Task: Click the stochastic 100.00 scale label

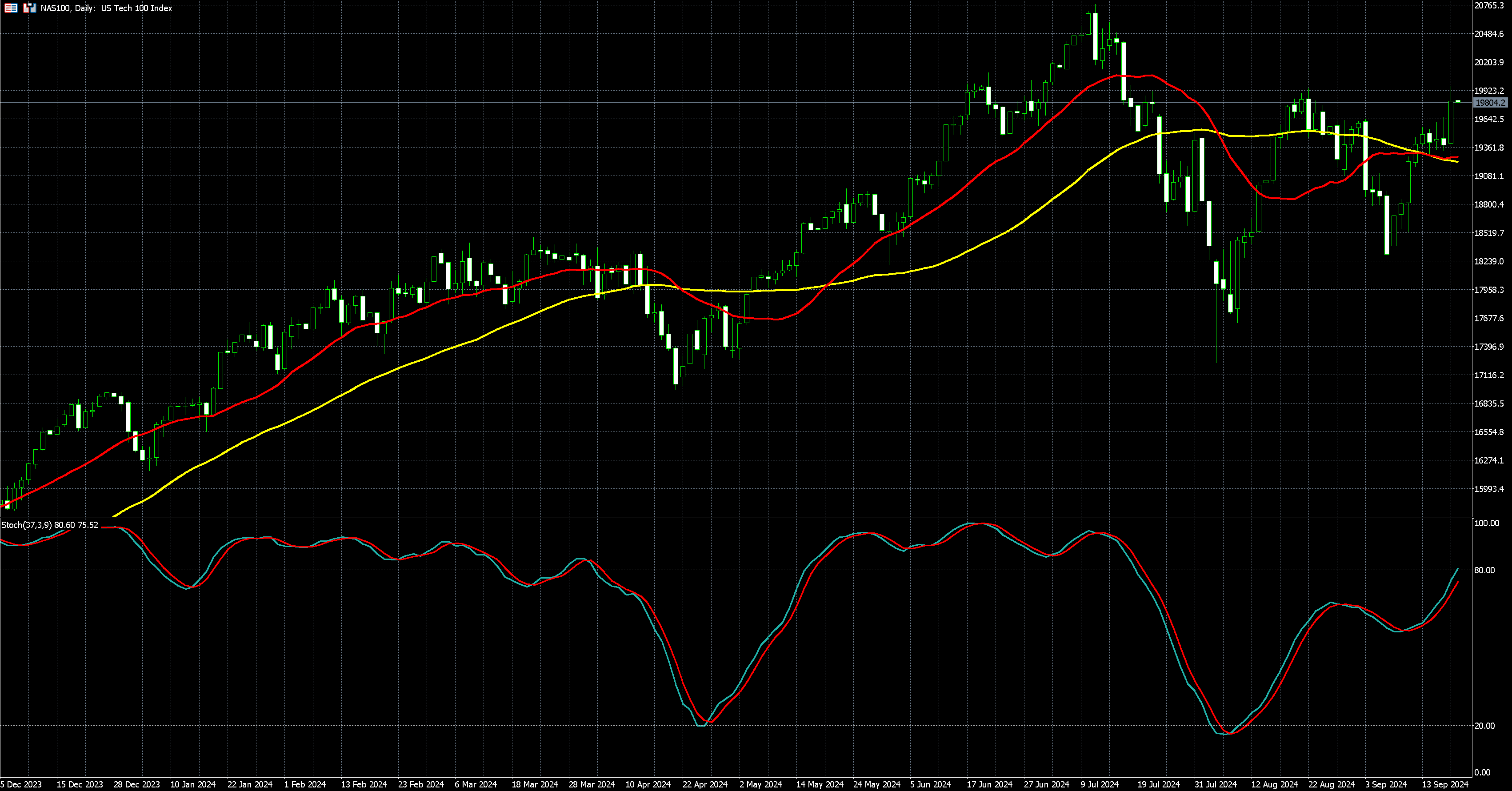Action: point(1486,523)
